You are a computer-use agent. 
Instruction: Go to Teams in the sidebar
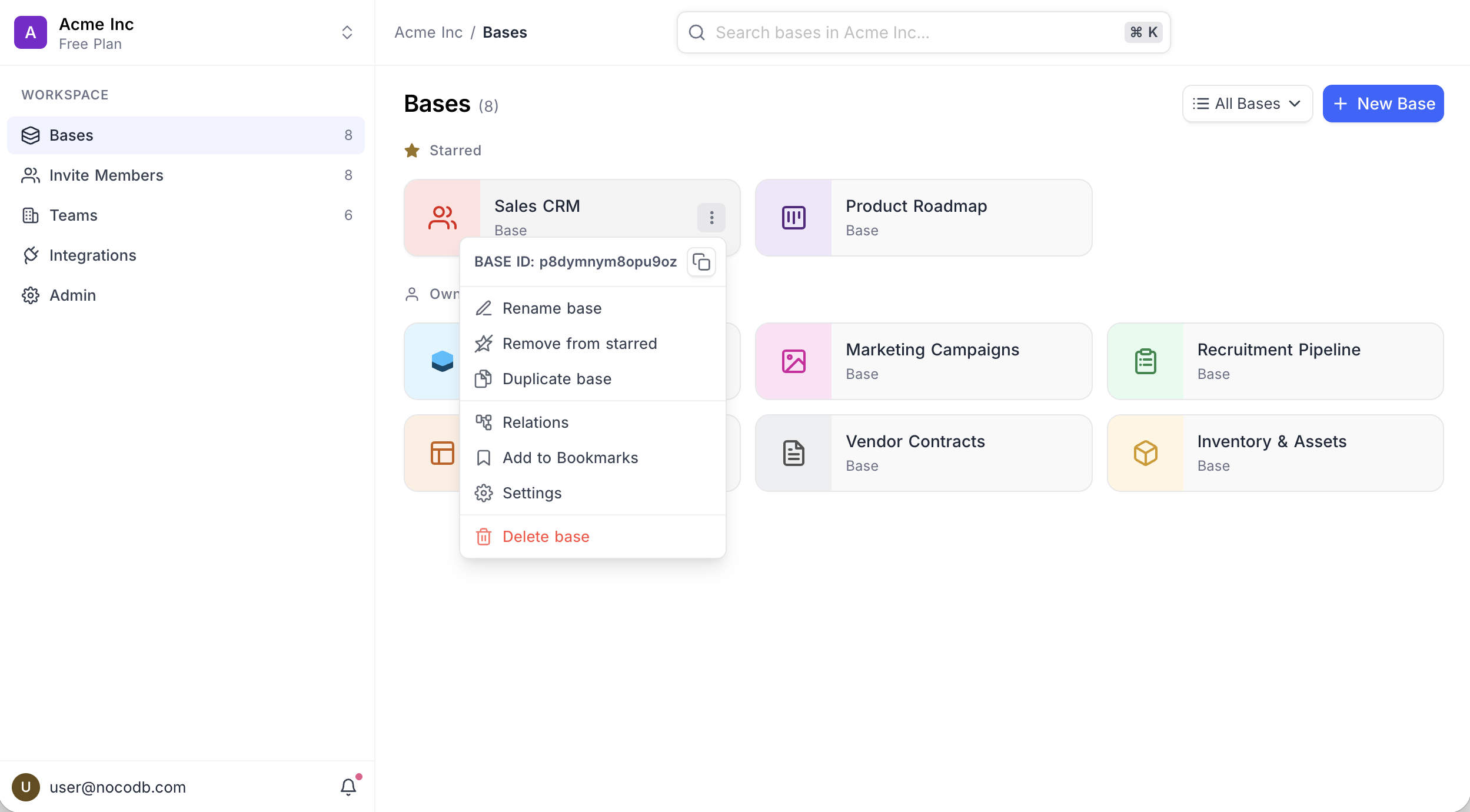click(186, 215)
